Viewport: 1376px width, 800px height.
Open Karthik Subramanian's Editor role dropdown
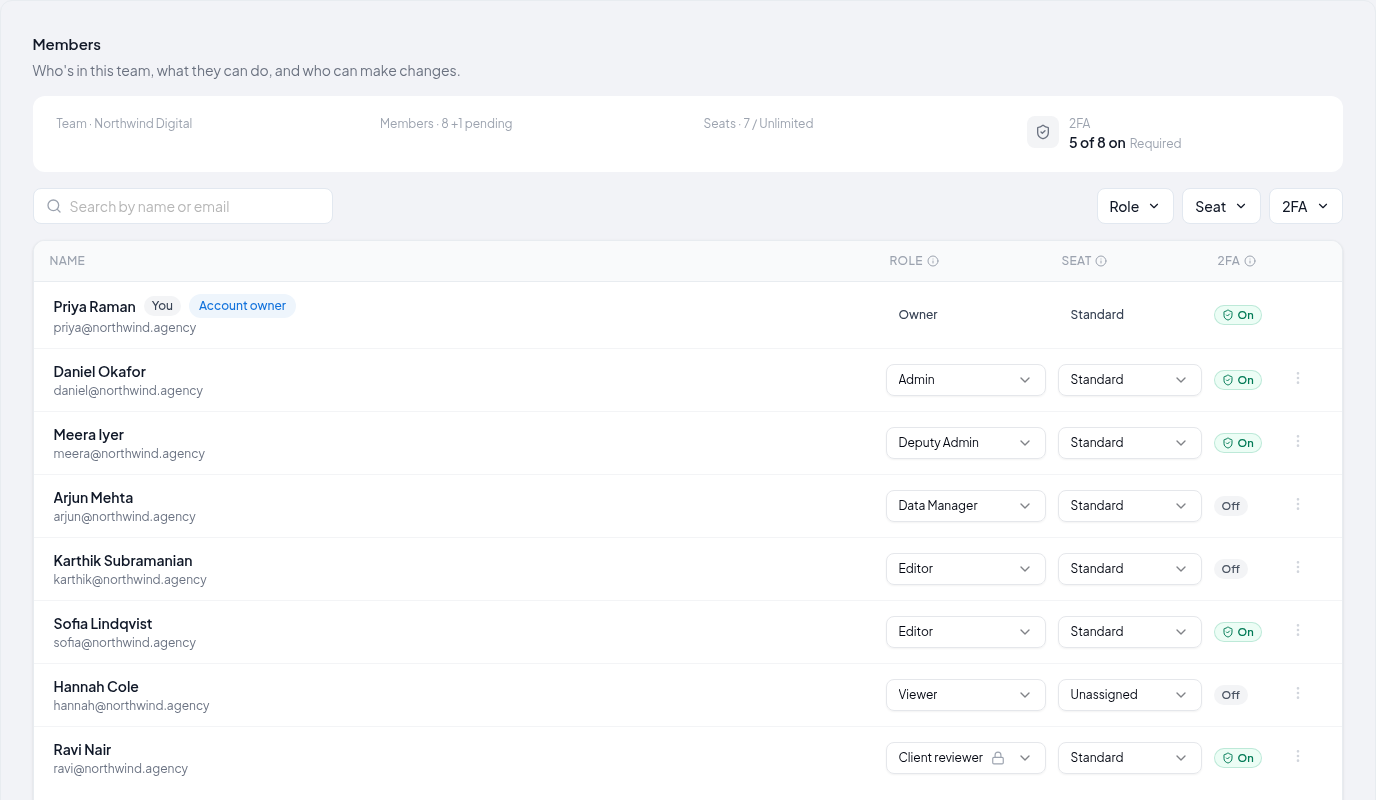pyautogui.click(x=966, y=569)
